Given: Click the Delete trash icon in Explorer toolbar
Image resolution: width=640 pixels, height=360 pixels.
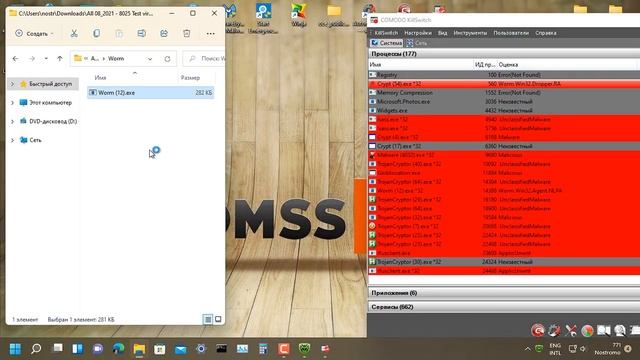Looking at the screenshot, I should click(x=187, y=33).
